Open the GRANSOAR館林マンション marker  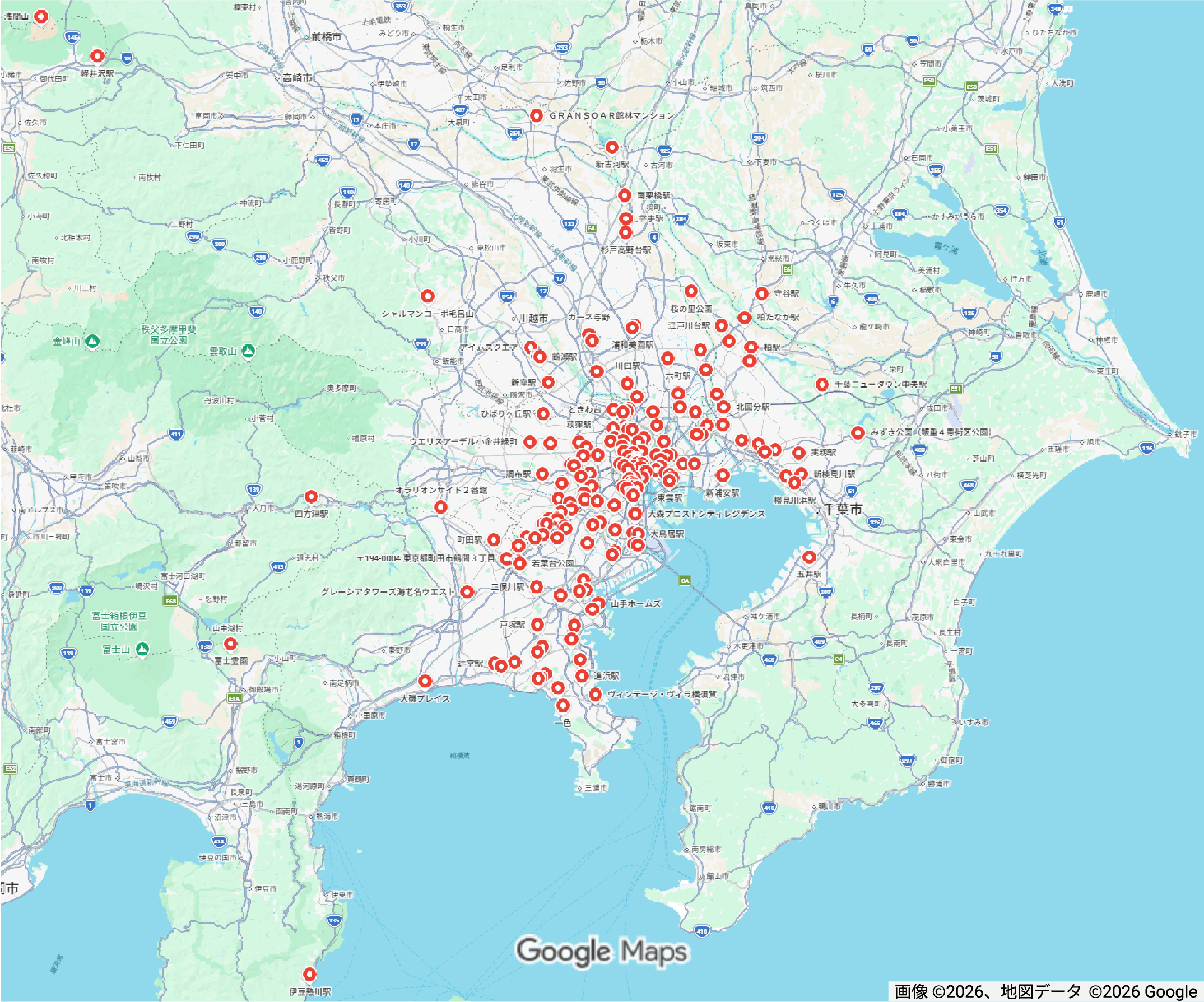point(536,115)
